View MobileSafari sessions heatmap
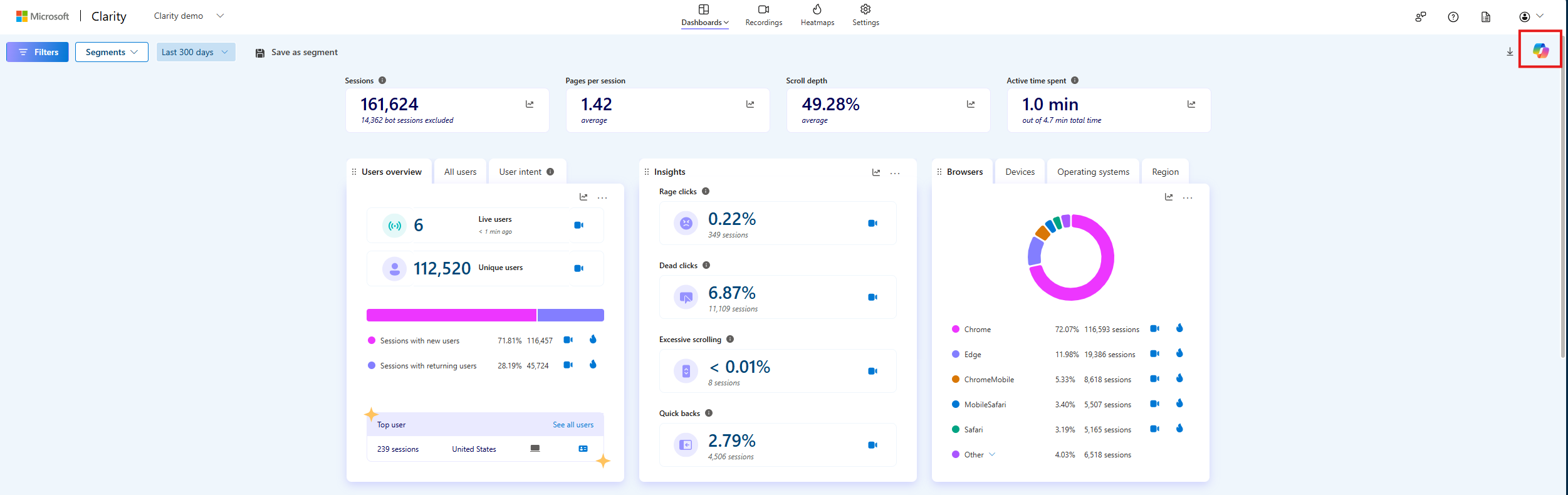The width and height of the screenshot is (1568, 495). [x=1179, y=403]
